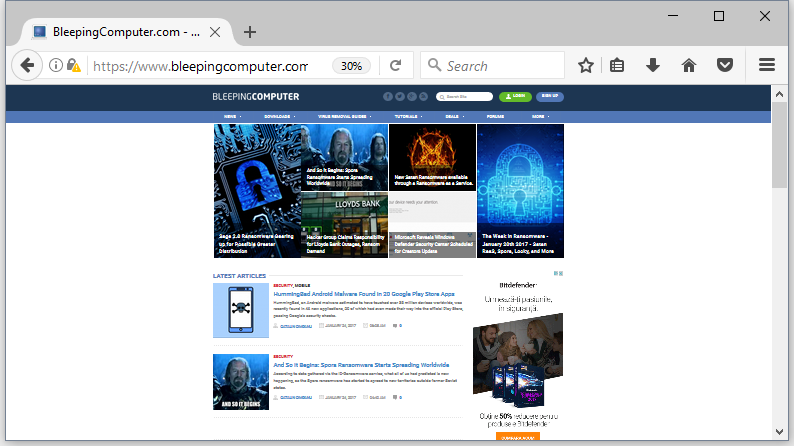Save page to Pocket icon
The height and width of the screenshot is (446, 794).
[724, 66]
